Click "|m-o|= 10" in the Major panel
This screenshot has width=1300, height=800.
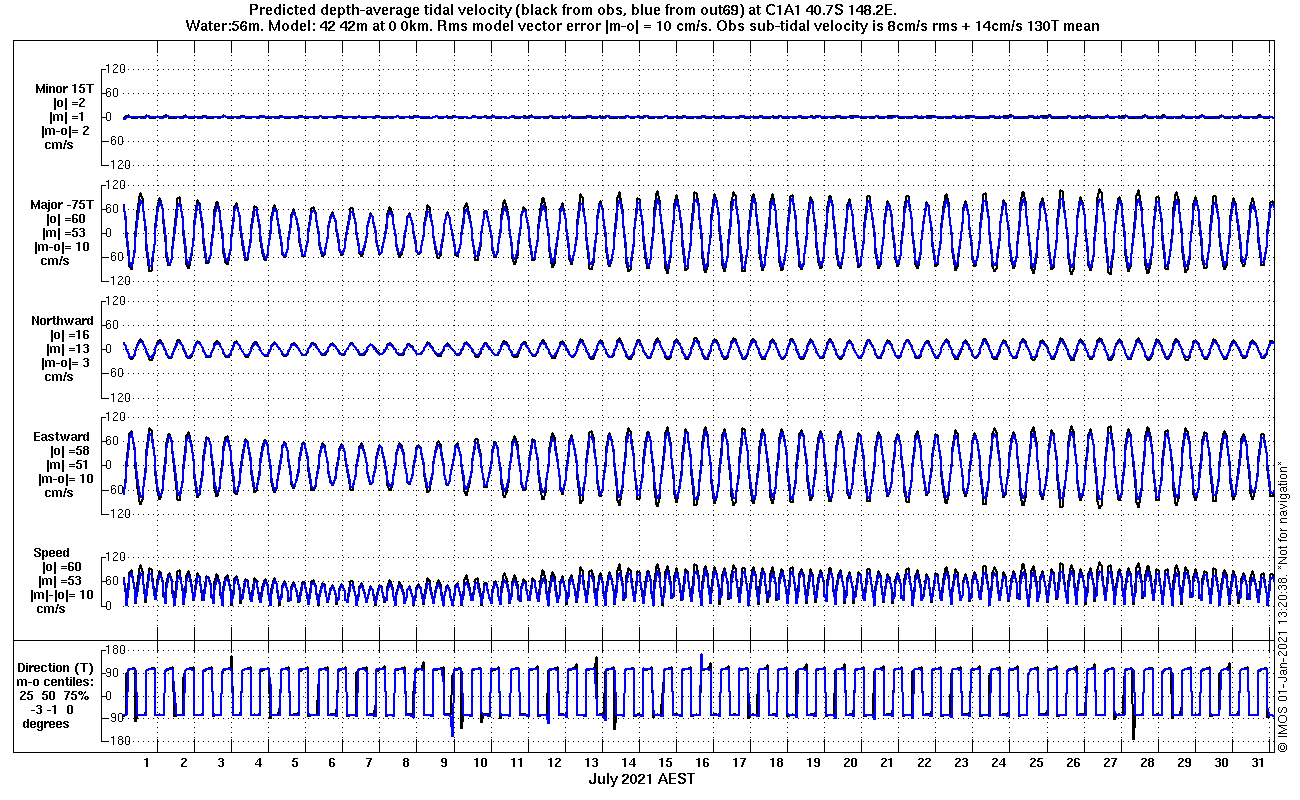63,247
